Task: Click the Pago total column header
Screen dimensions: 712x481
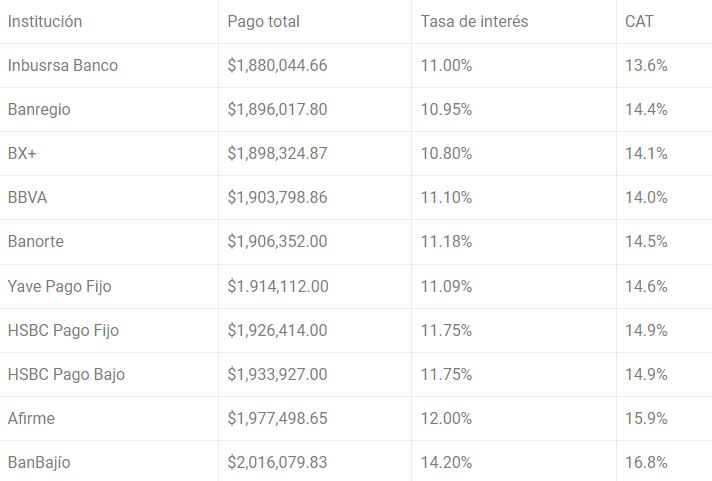Action: pyautogui.click(x=263, y=21)
